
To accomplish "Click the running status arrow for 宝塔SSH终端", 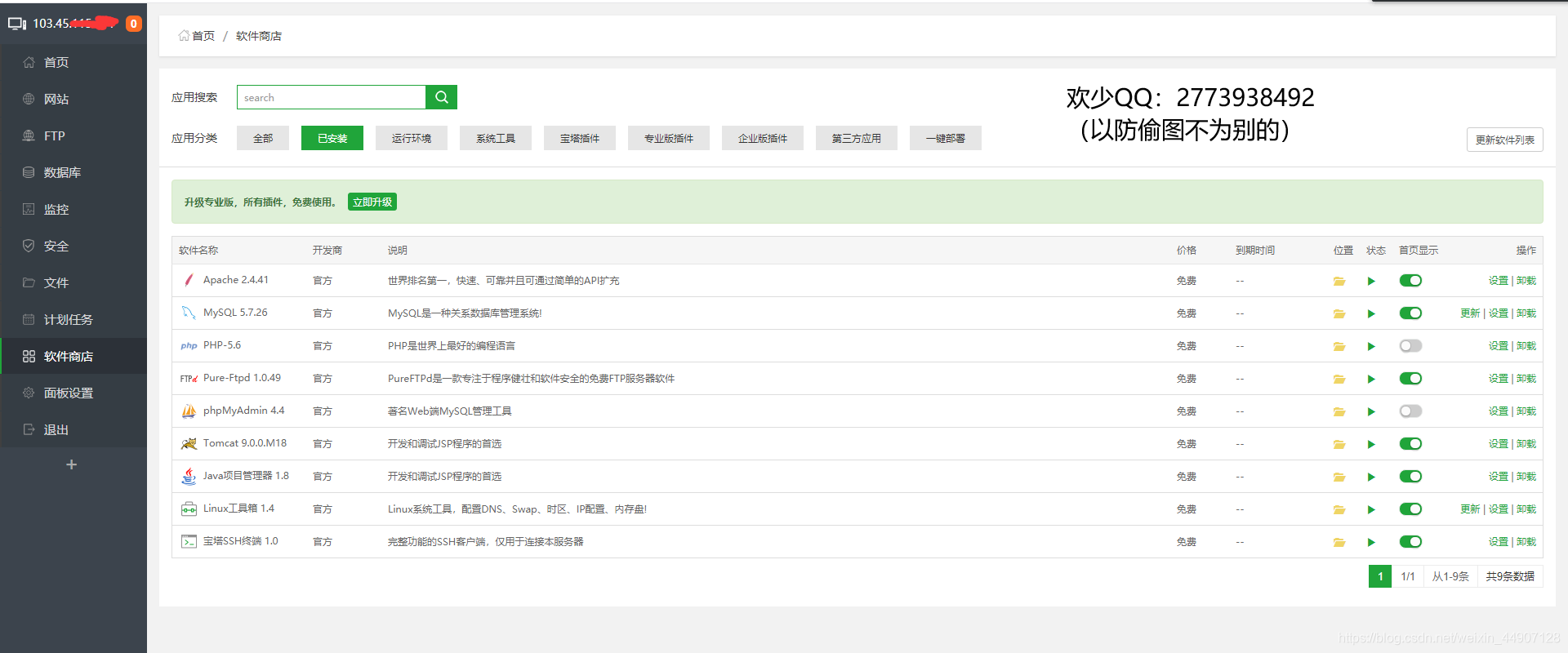I will pyautogui.click(x=1371, y=542).
